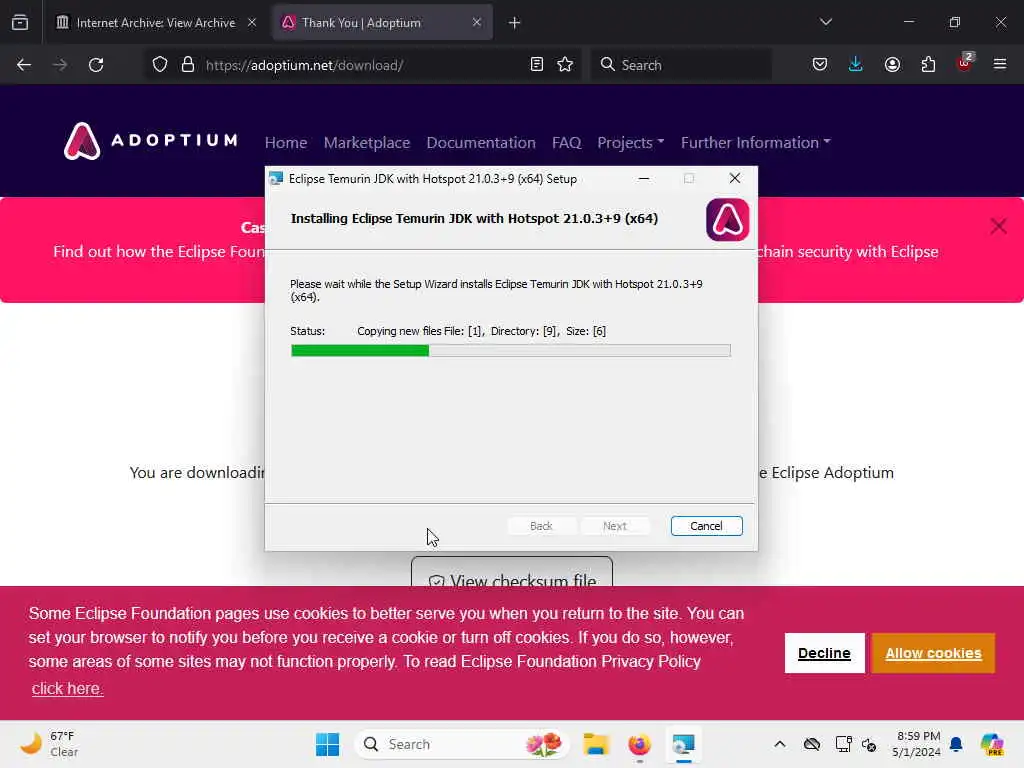Click the site padlock icon
This screenshot has width=1024, height=768.
click(x=188, y=65)
